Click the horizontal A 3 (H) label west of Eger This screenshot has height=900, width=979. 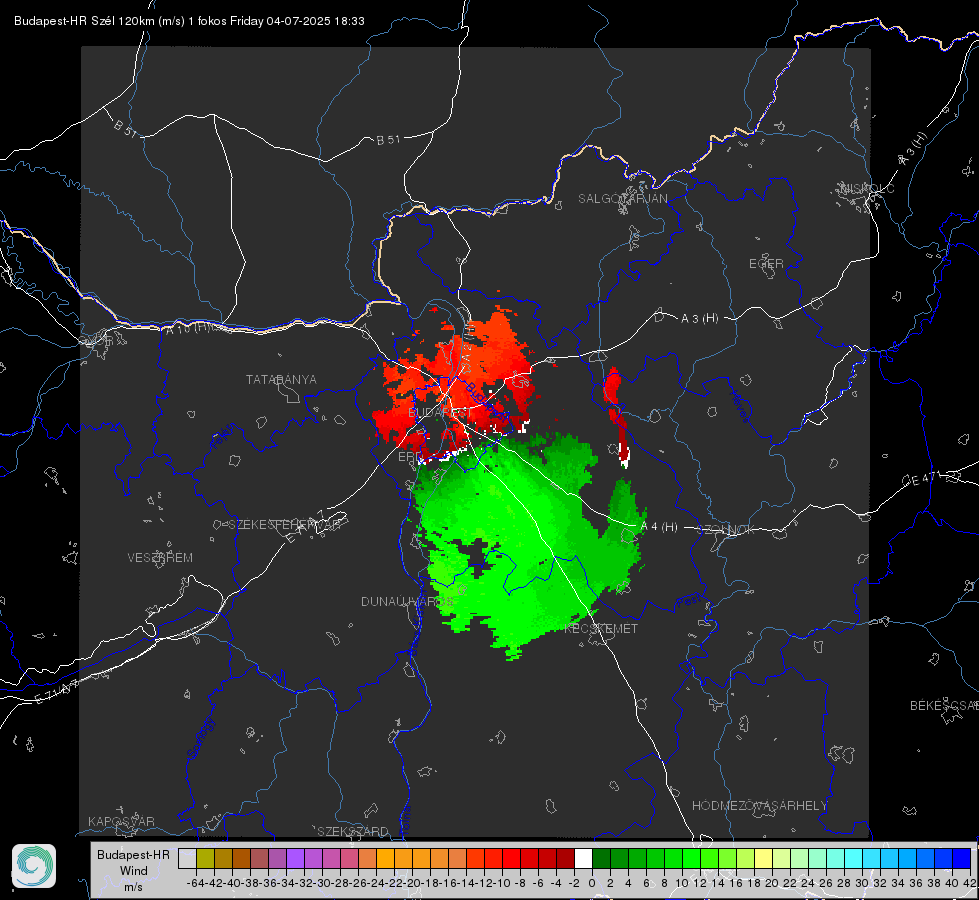pyautogui.click(x=699, y=319)
